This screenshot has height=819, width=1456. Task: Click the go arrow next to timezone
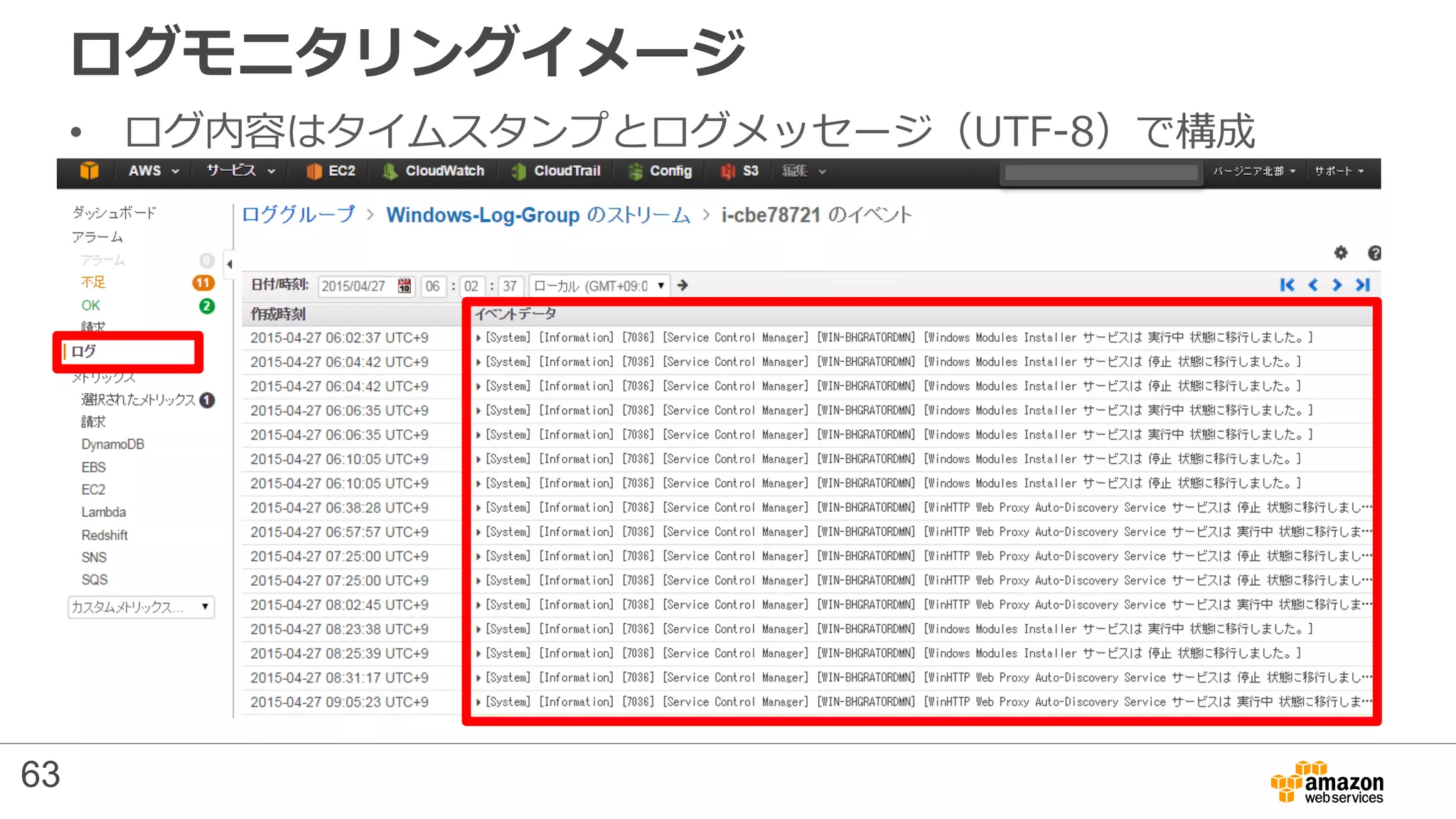682,285
